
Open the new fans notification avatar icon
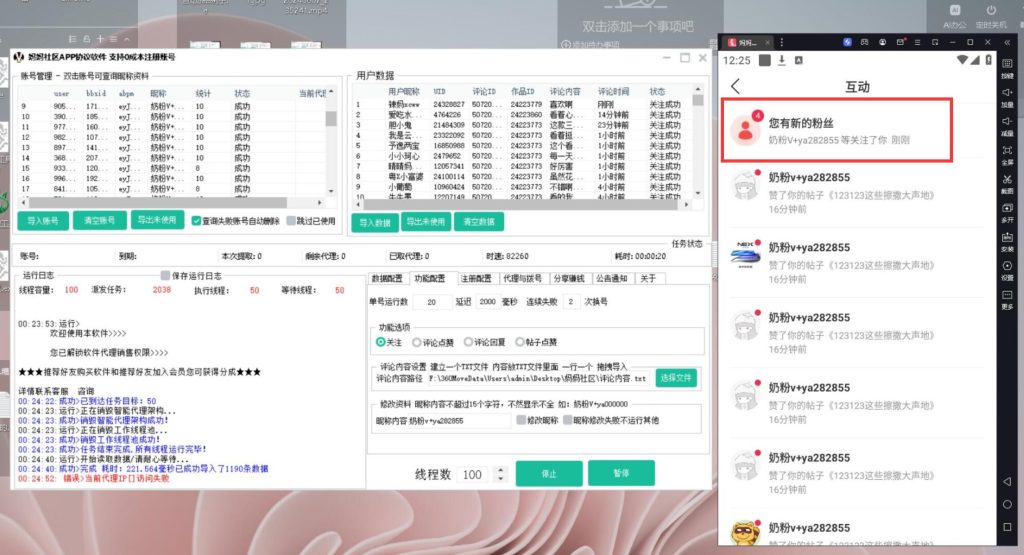pyautogui.click(x=743, y=128)
